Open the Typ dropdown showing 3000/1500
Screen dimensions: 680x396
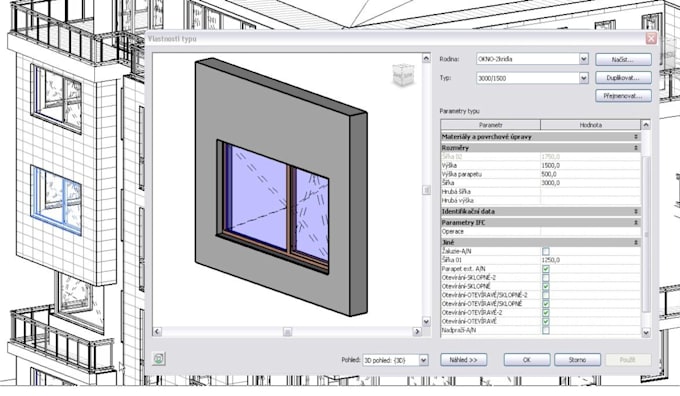click(x=583, y=78)
